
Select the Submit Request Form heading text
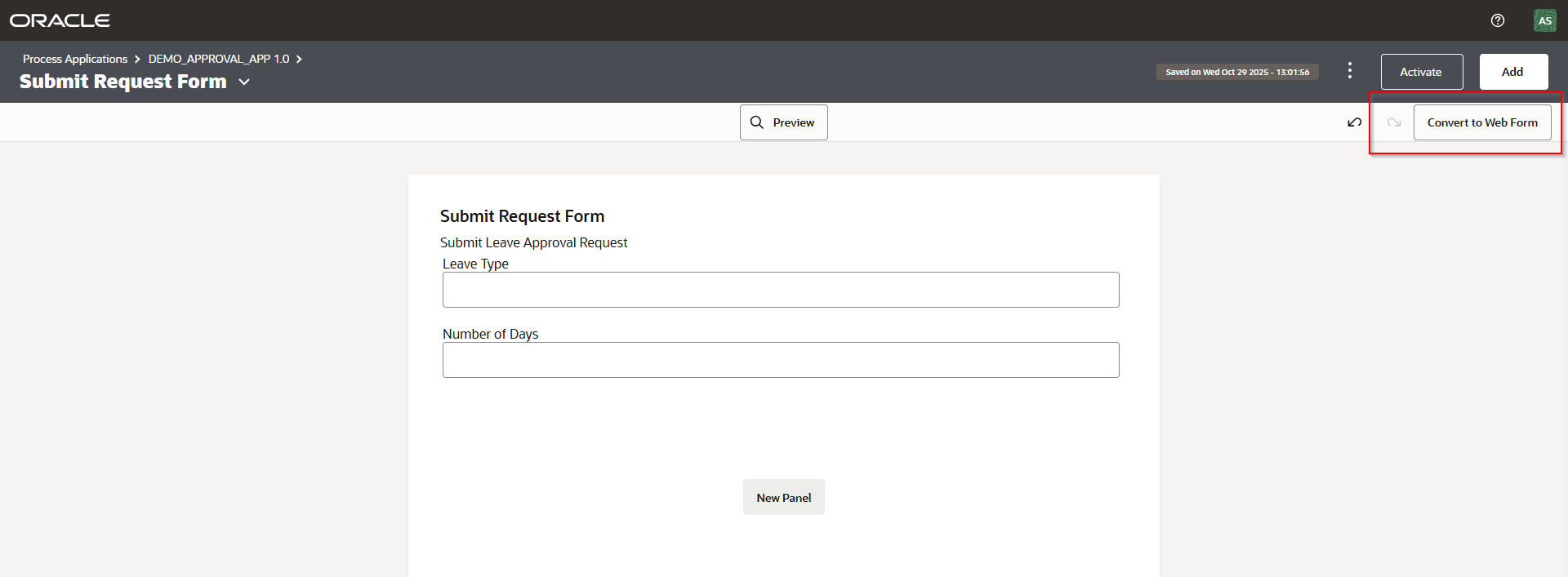coord(522,216)
